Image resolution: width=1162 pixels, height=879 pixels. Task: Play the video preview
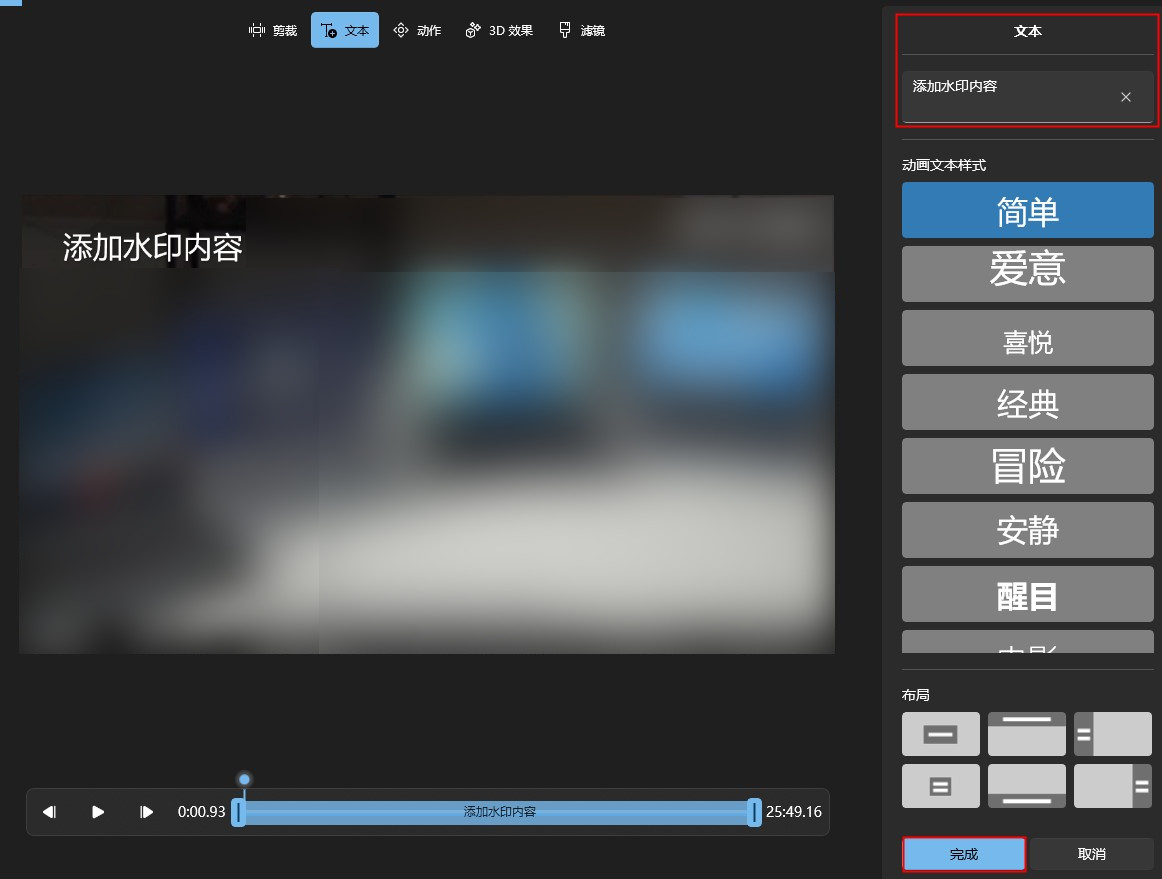pyautogui.click(x=97, y=812)
